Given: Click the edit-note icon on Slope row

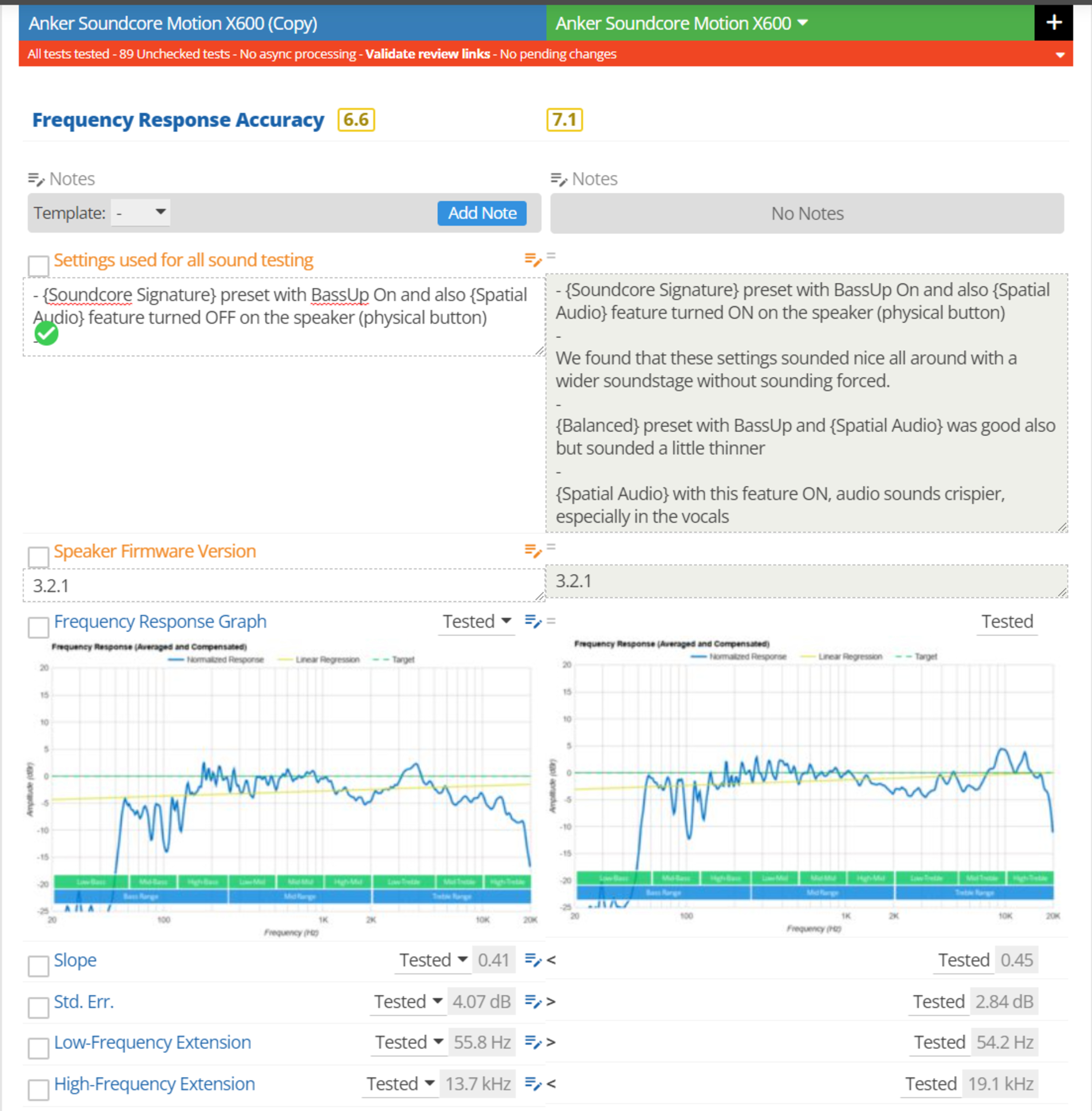Looking at the screenshot, I should pos(532,960).
